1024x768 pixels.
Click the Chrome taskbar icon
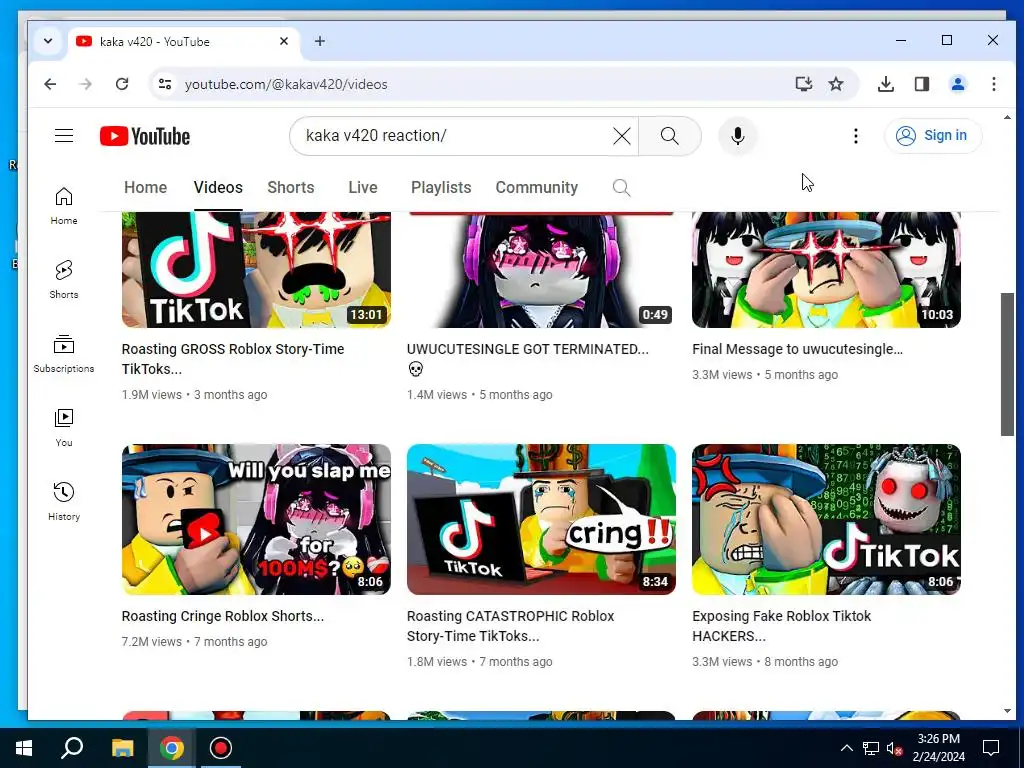pyautogui.click(x=172, y=748)
